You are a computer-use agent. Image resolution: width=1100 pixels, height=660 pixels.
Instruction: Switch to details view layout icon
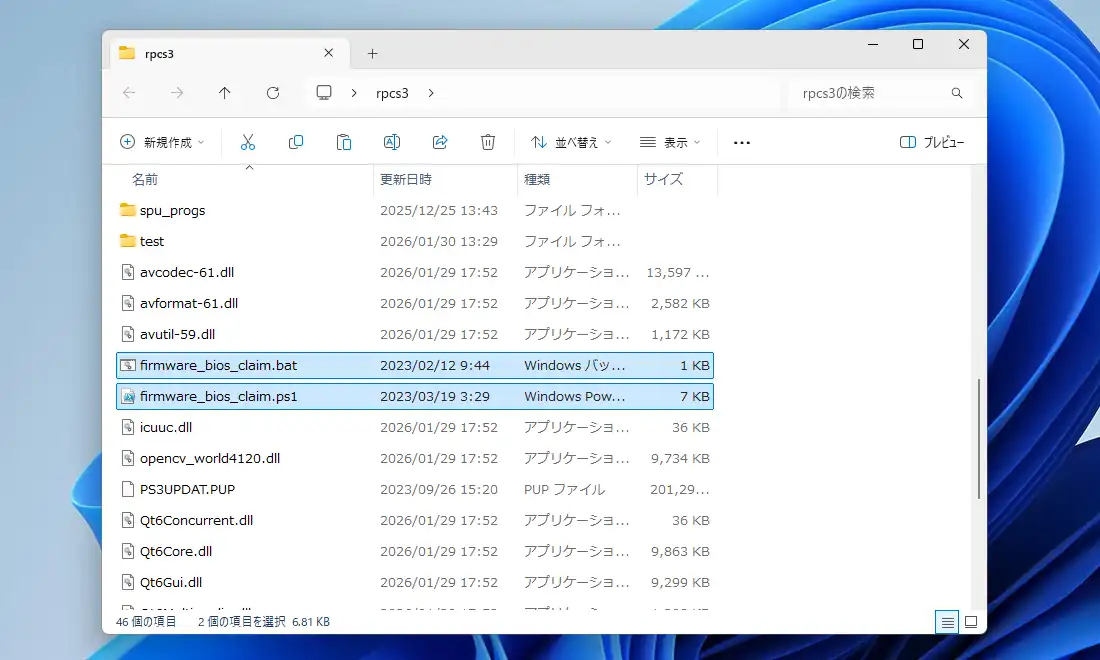(946, 622)
